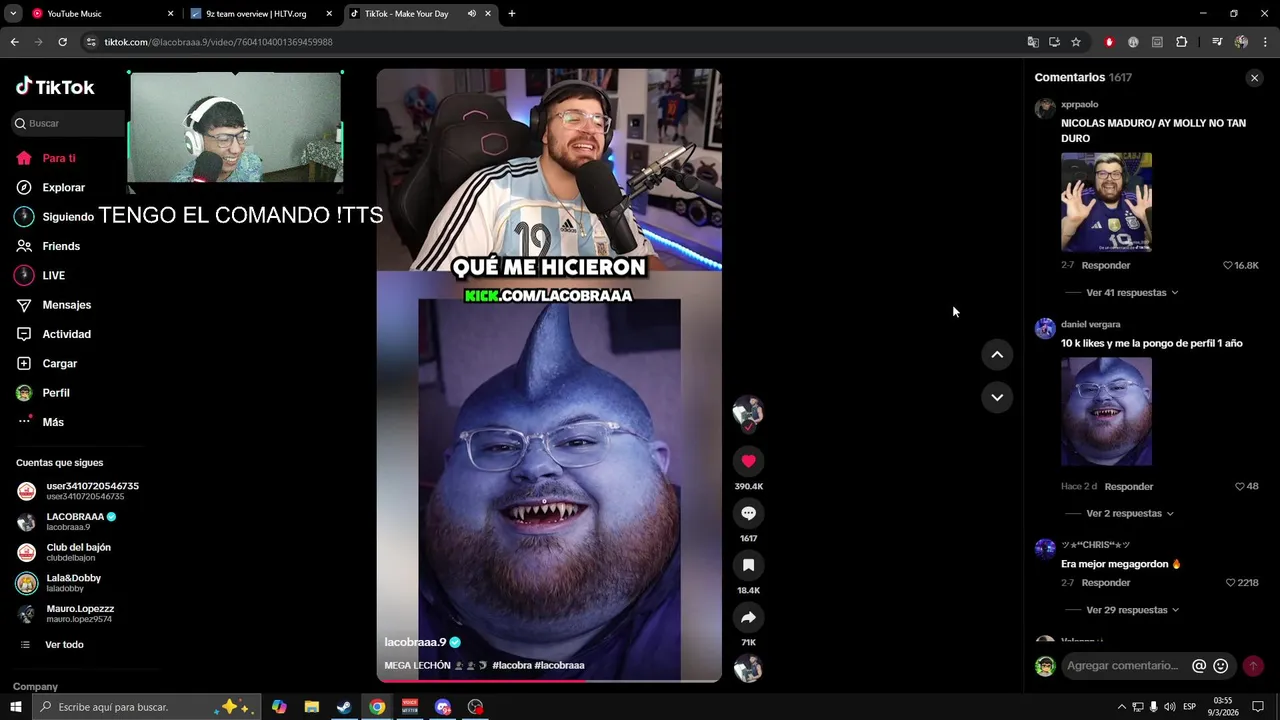Viewport: 1280px width, 720px height.
Task: Save the video with the bookmark icon
Action: point(748,565)
